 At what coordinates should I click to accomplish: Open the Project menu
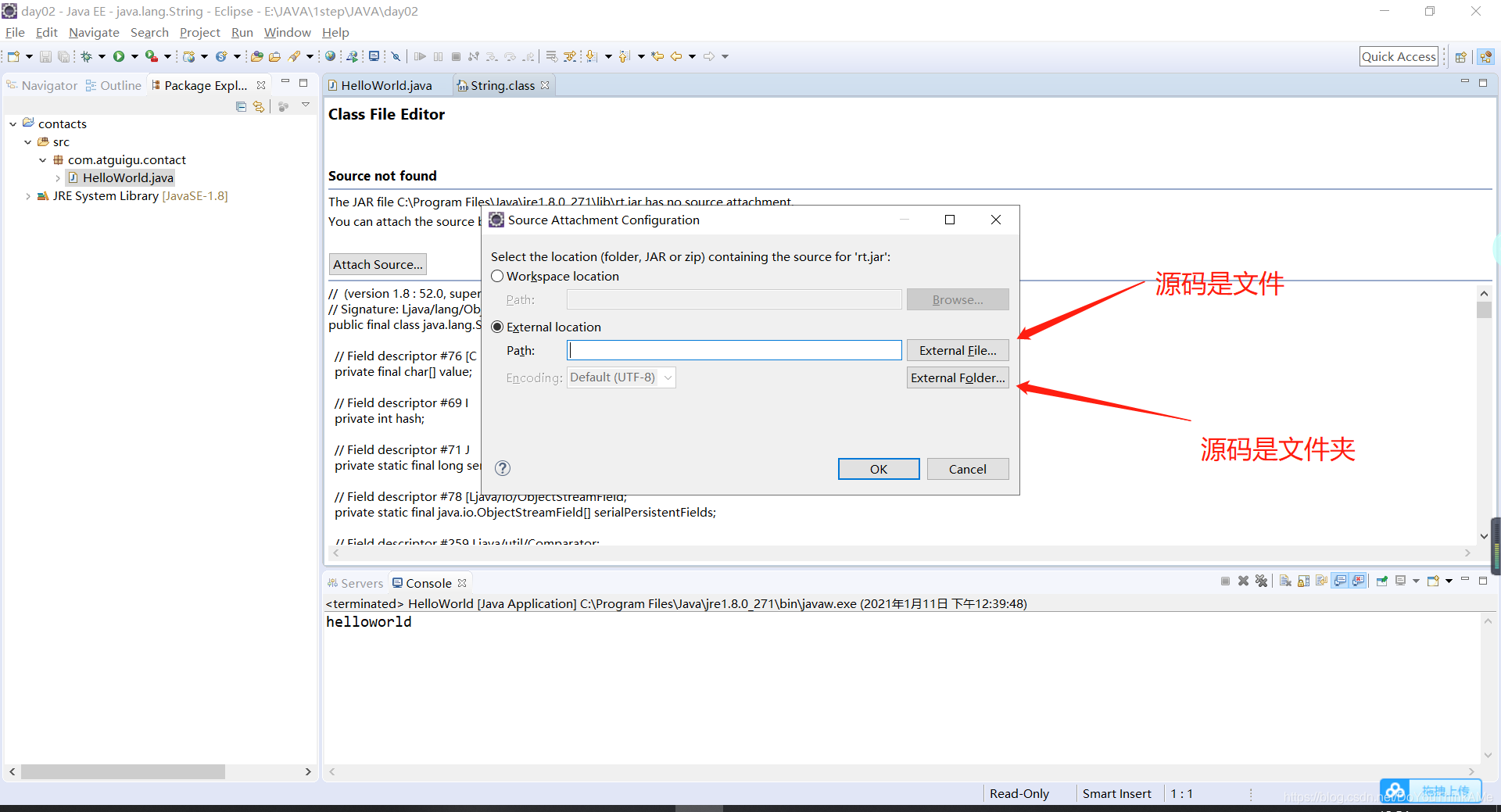pos(199,32)
